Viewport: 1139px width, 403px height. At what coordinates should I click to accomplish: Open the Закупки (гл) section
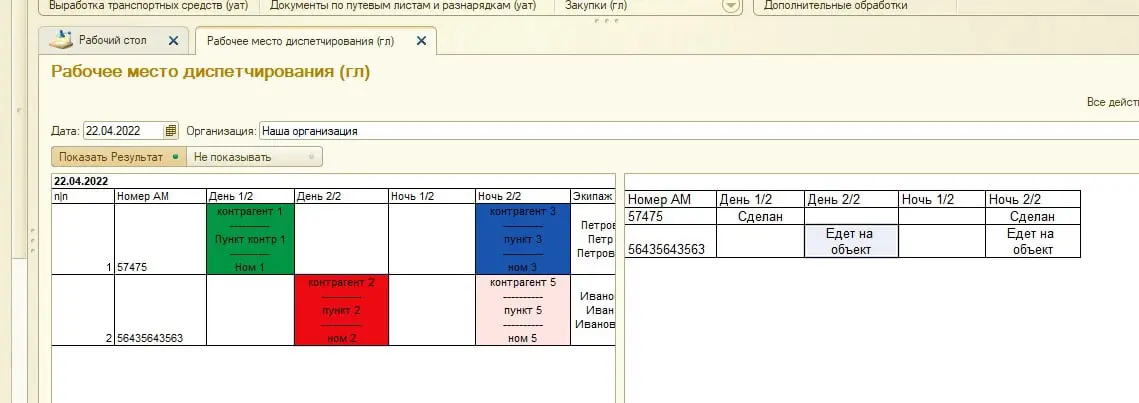pos(596,5)
